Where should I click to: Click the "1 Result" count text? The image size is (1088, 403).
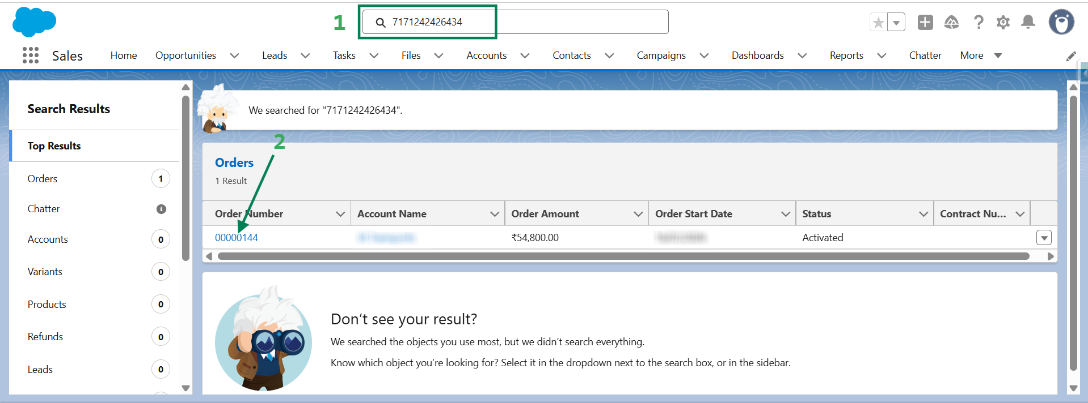[x=231, y=181]
